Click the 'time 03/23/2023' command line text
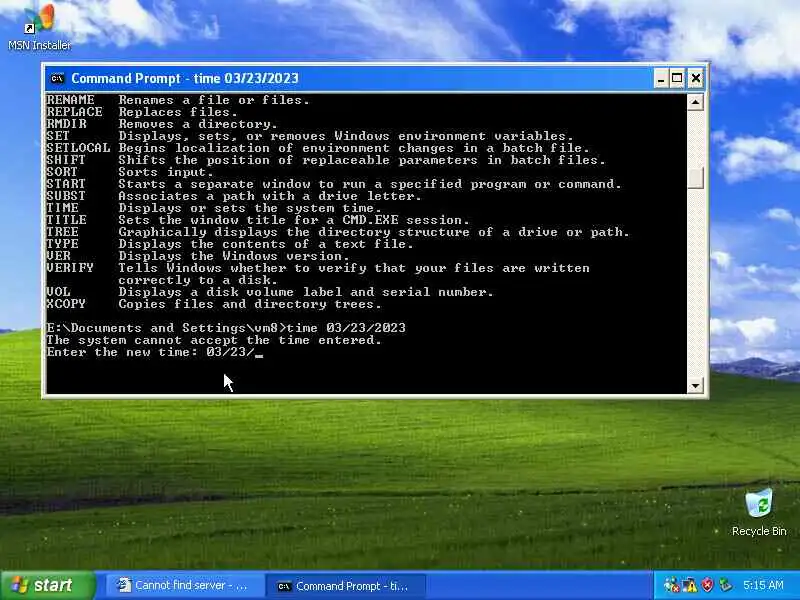The image size is (800, 600). coord(346,328)
